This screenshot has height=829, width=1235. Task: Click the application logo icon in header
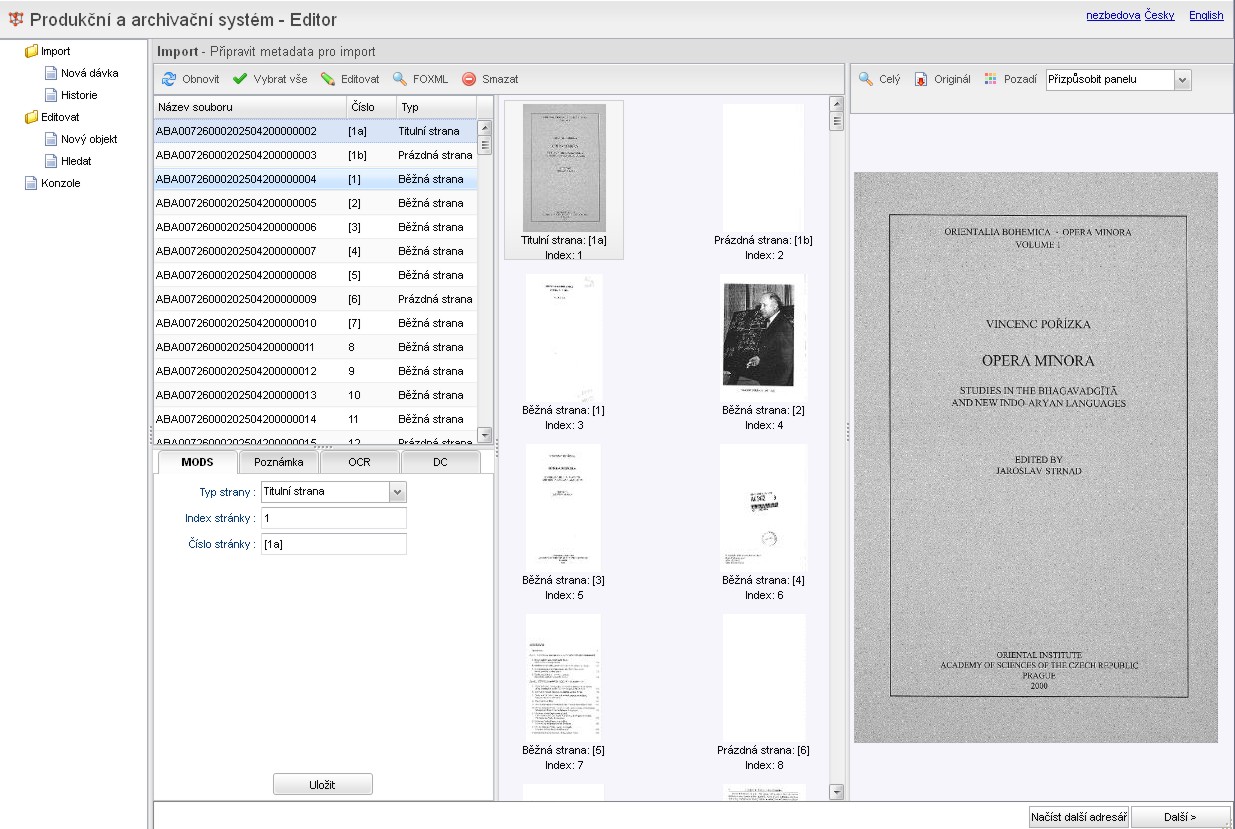[15, 19]
